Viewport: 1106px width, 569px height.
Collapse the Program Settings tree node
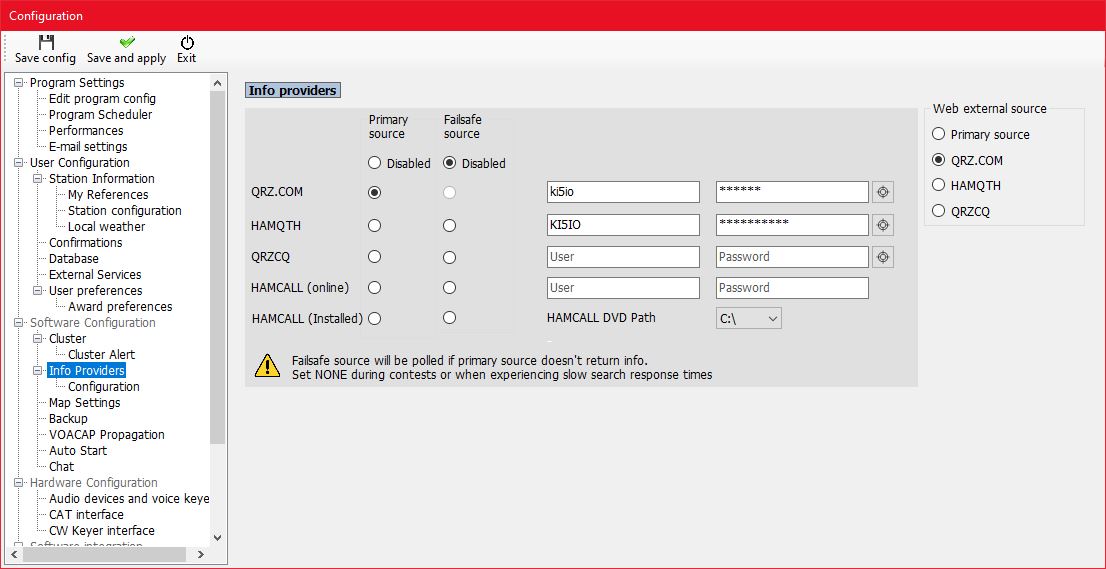(x=18, y=82)
